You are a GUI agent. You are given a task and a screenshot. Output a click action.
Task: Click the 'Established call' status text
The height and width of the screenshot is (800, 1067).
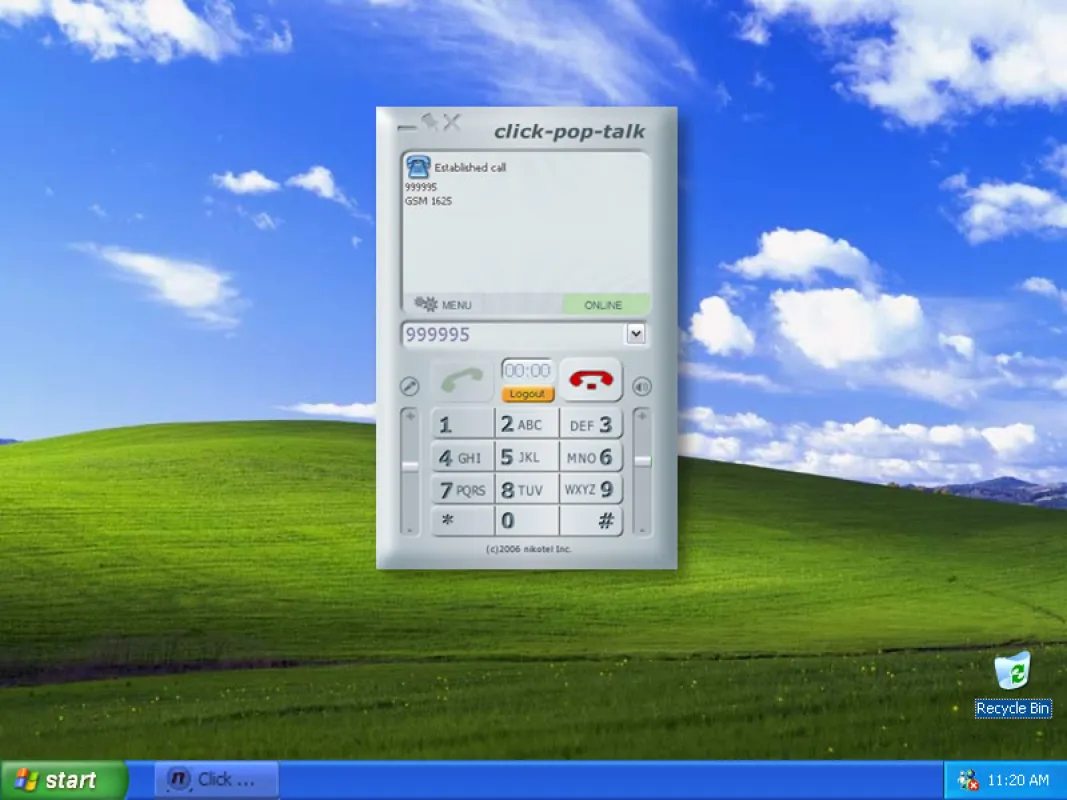coord(470,167)
